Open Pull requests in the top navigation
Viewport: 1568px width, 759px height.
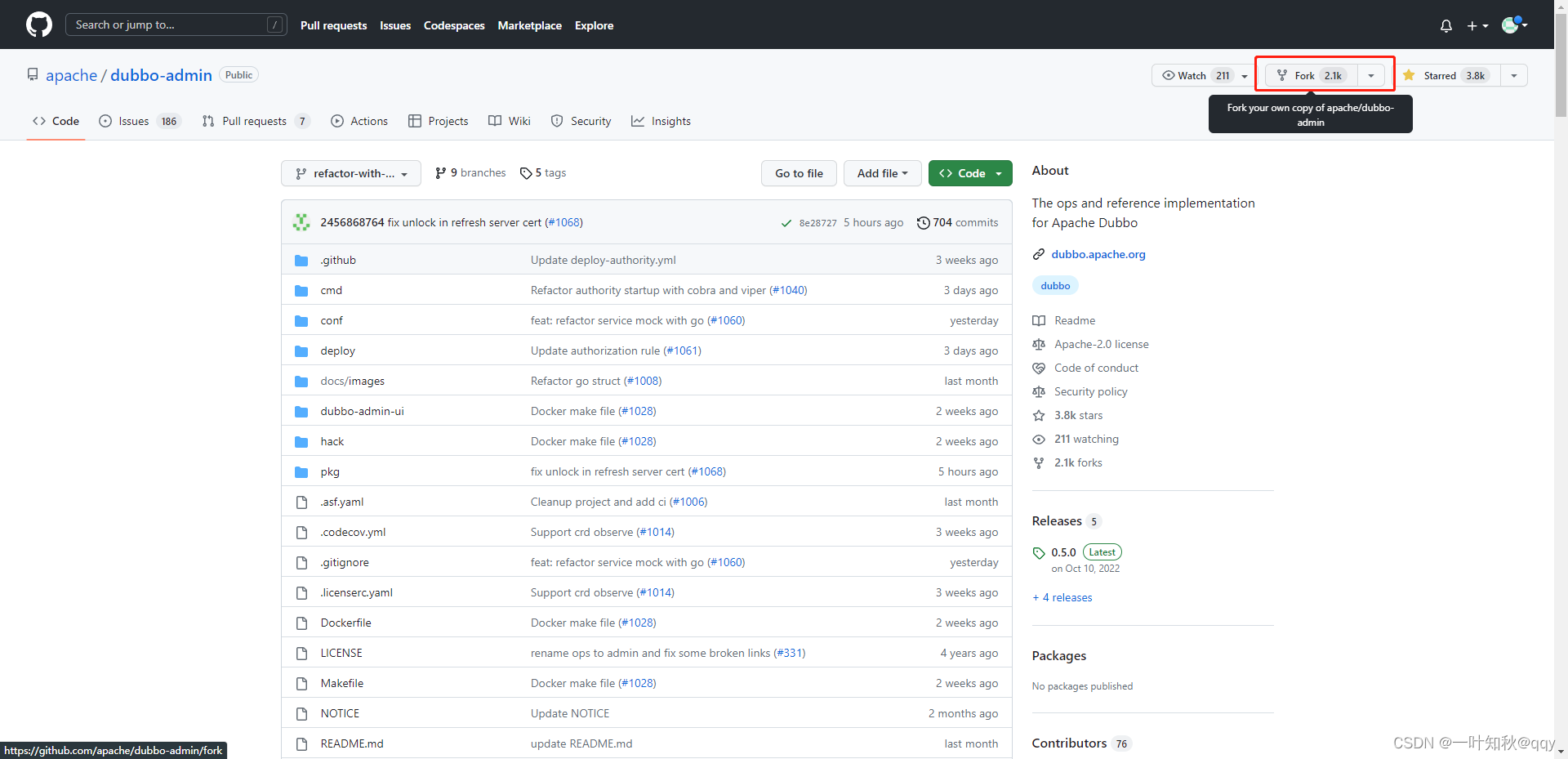(x=333, y=25)
